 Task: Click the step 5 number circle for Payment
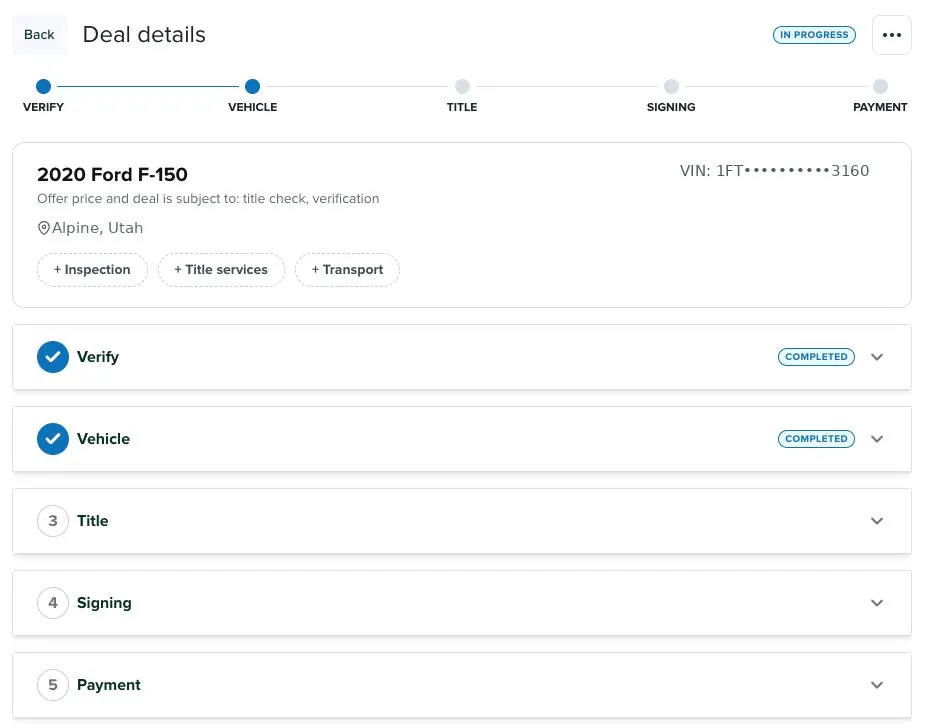tap(53, 685)
